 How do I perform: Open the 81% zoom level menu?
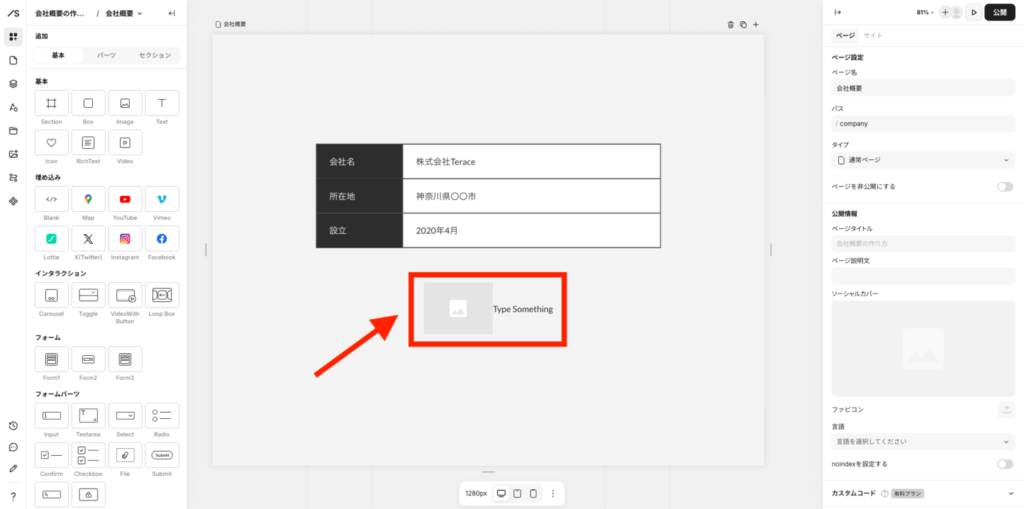(925, 12)
